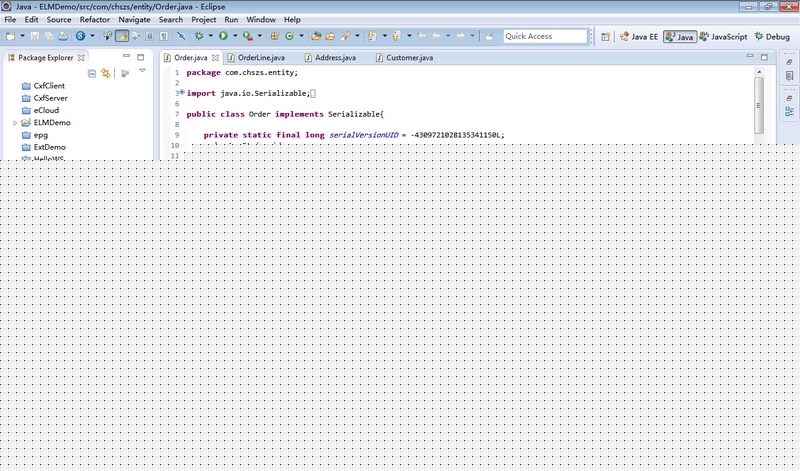Open the Refactor menu
Screen dimensions: 800x471
point(94,19)
